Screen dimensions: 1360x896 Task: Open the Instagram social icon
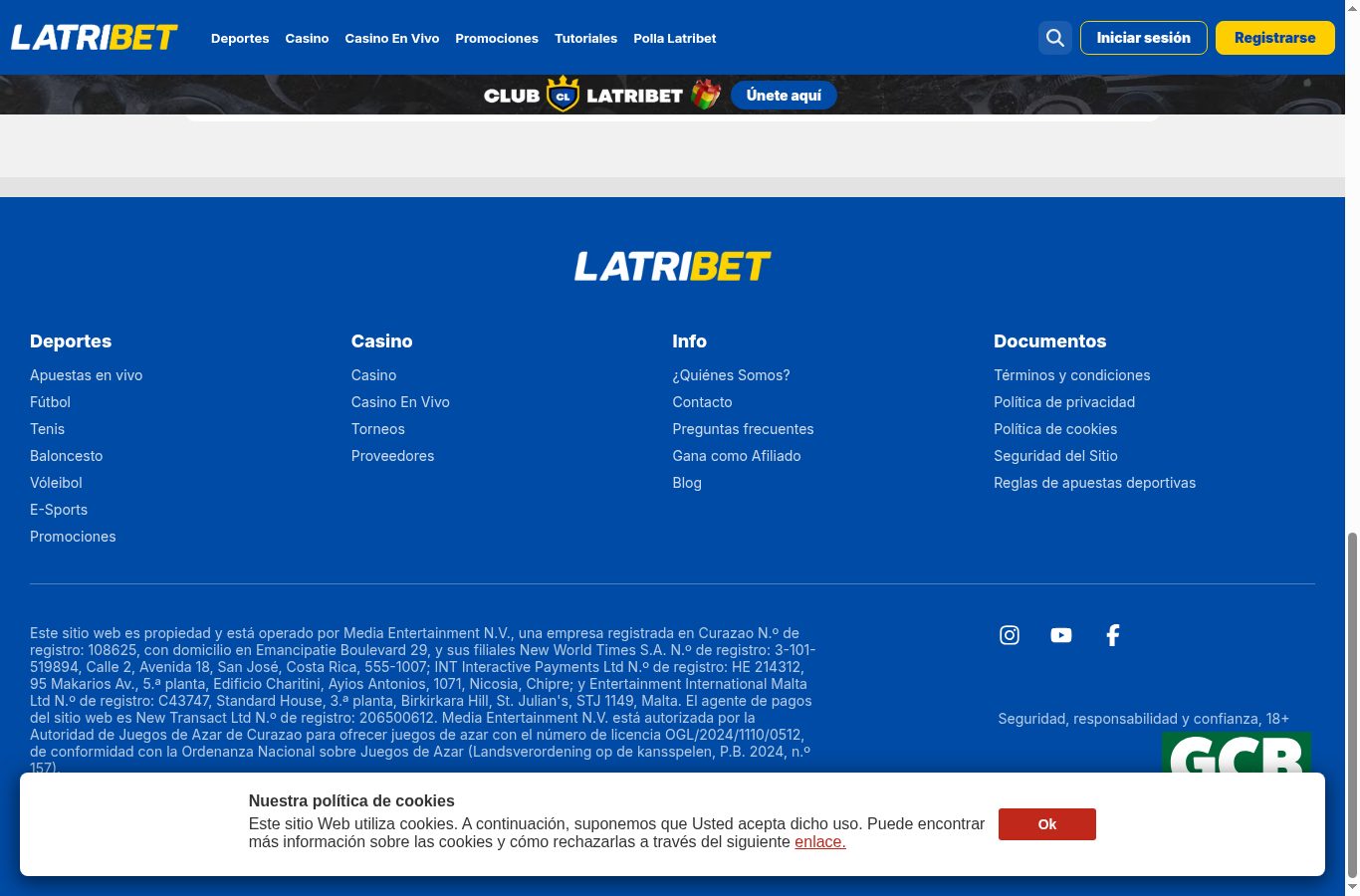1010,635
